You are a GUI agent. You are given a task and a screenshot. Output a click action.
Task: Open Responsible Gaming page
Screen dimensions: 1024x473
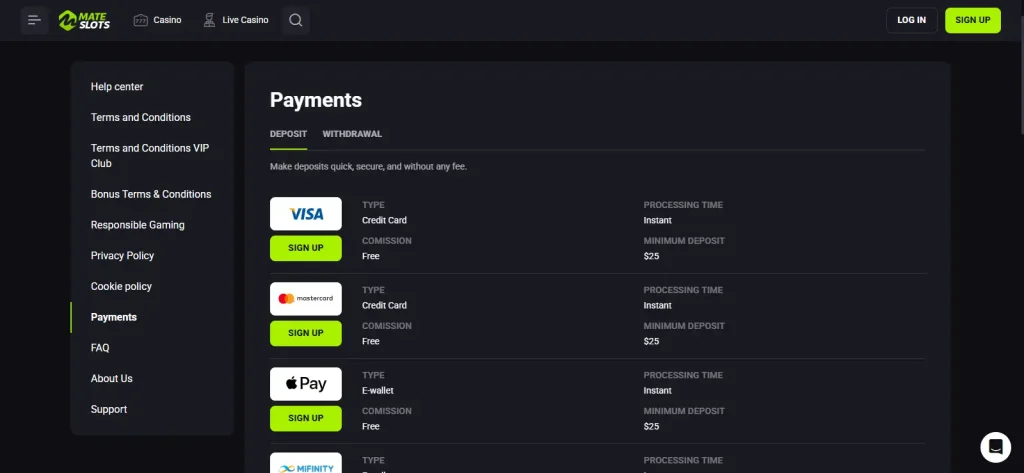[138, 225]
